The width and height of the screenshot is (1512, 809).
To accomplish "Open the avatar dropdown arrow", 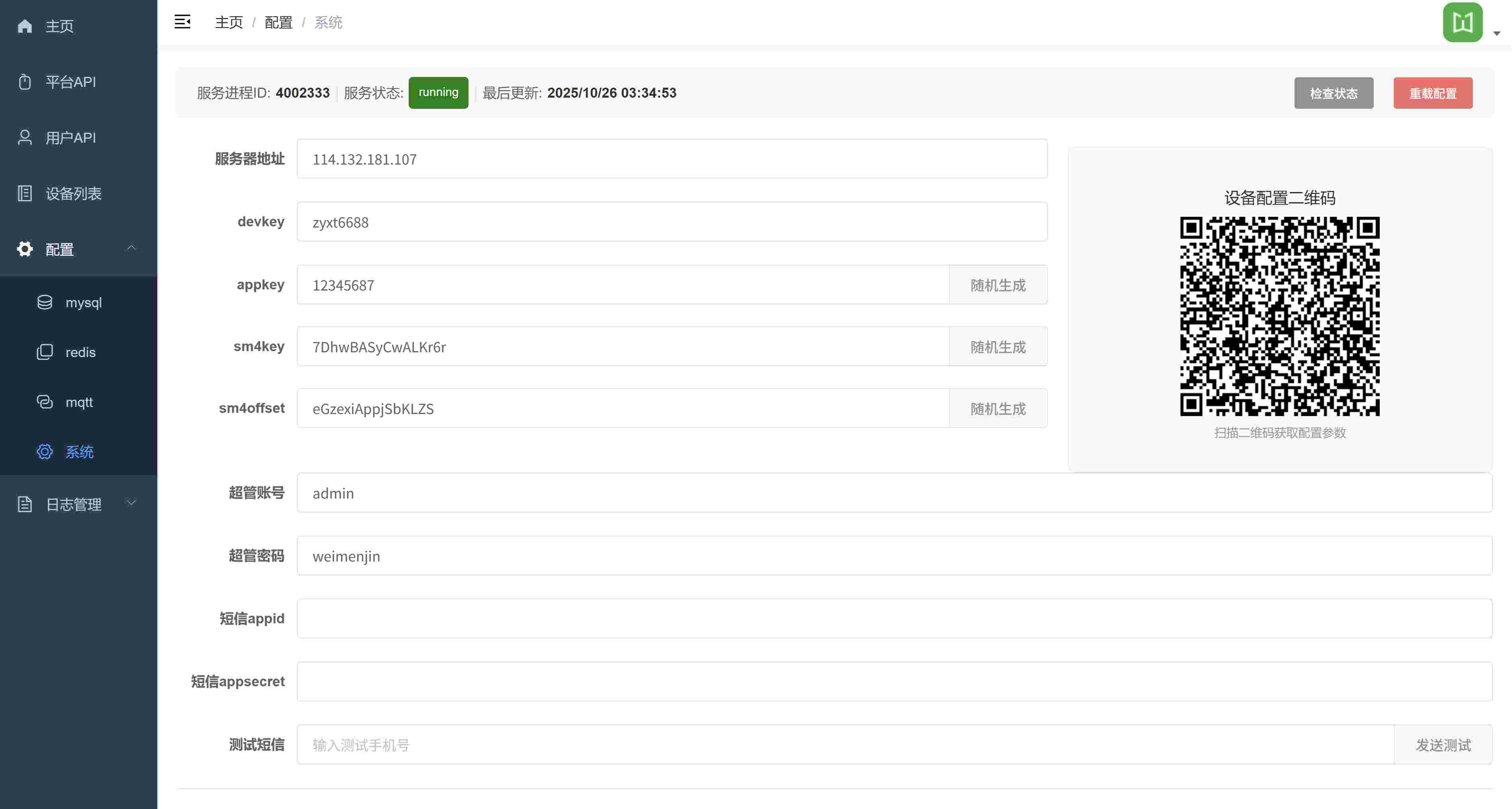I will [1496, 33].
